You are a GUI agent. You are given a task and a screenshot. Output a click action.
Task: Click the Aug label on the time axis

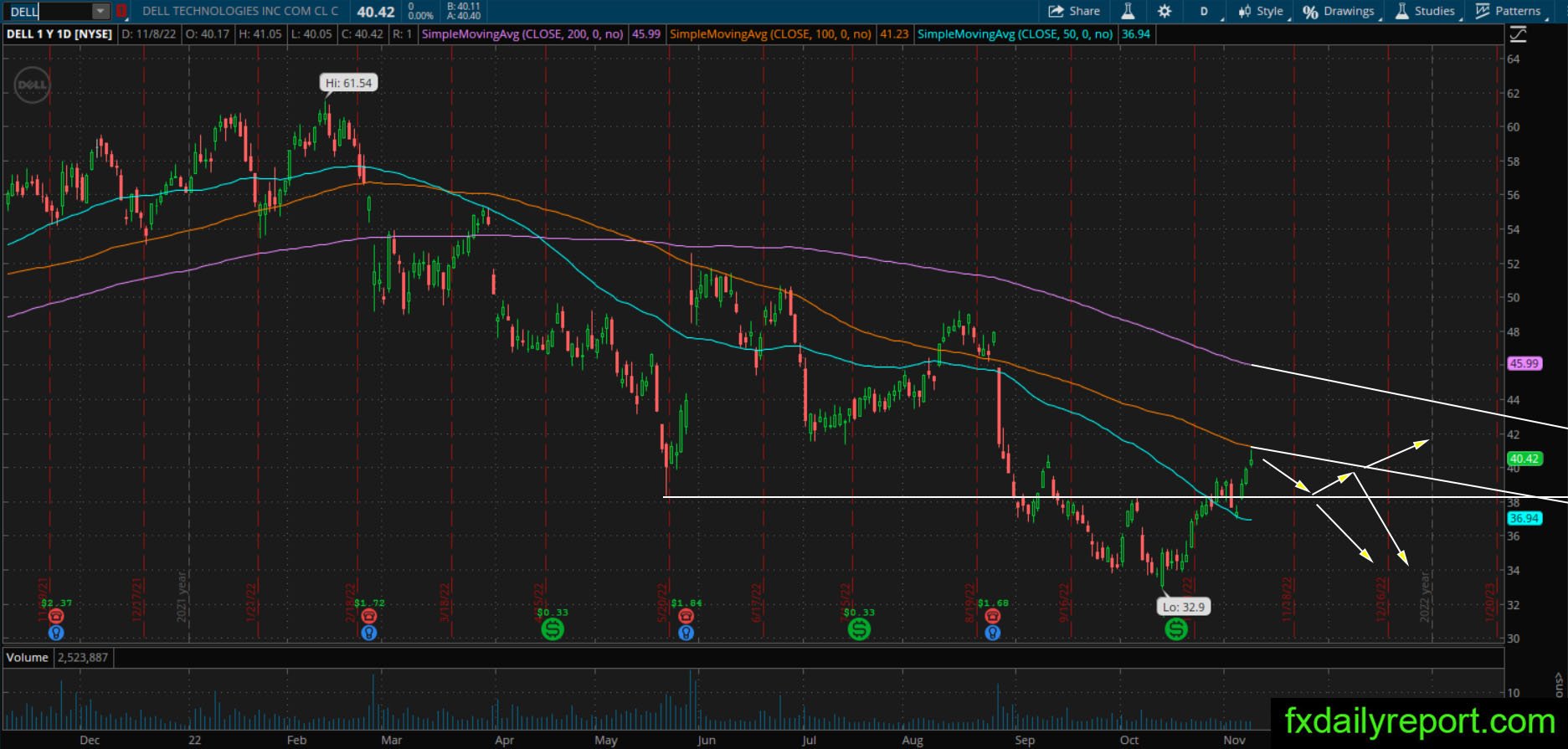(913, 740)
